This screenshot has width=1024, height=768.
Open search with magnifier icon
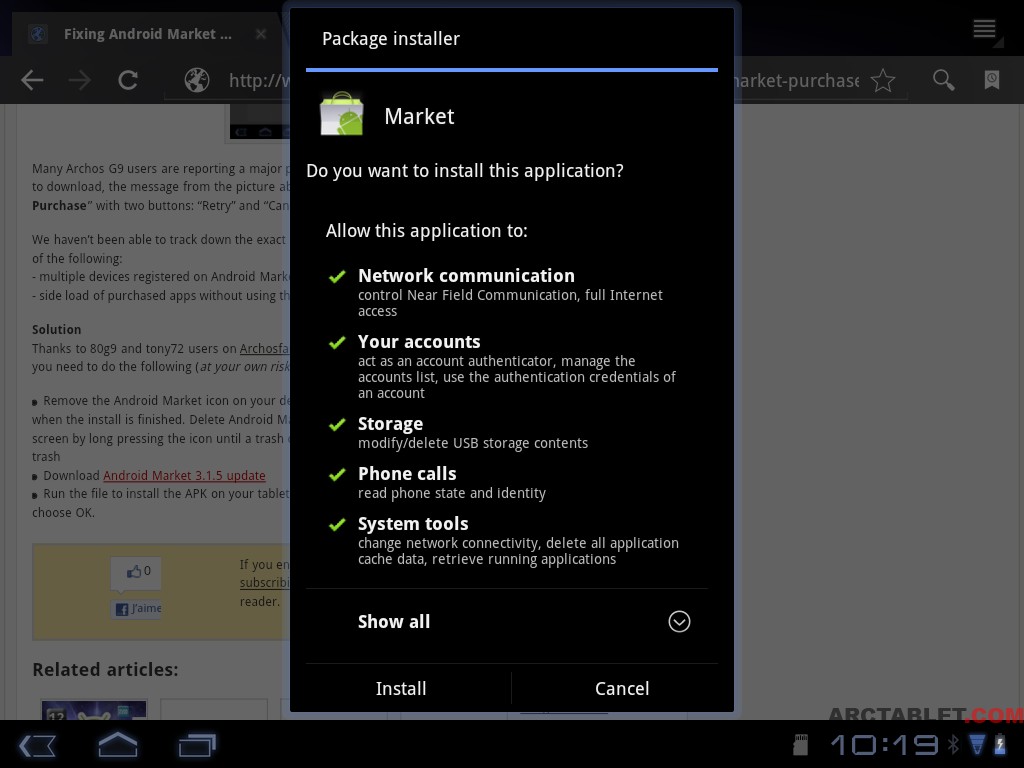[x=944, y=80]
